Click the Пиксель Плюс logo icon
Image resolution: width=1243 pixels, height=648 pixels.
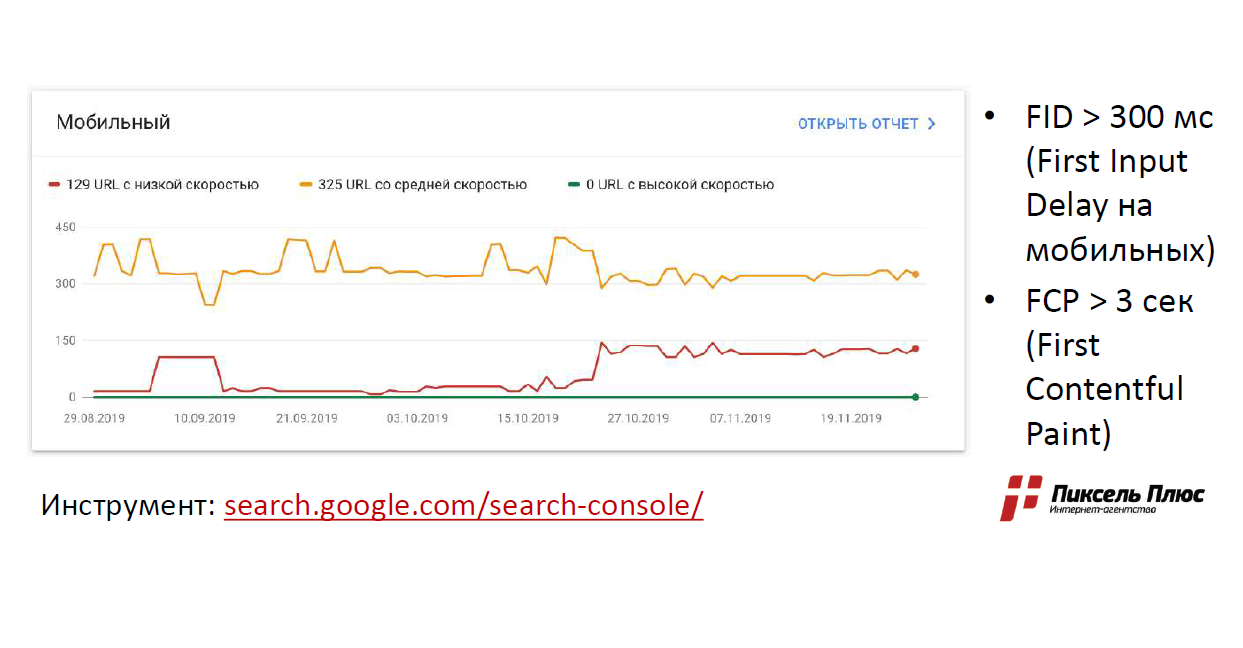(x=1020, y=497)
